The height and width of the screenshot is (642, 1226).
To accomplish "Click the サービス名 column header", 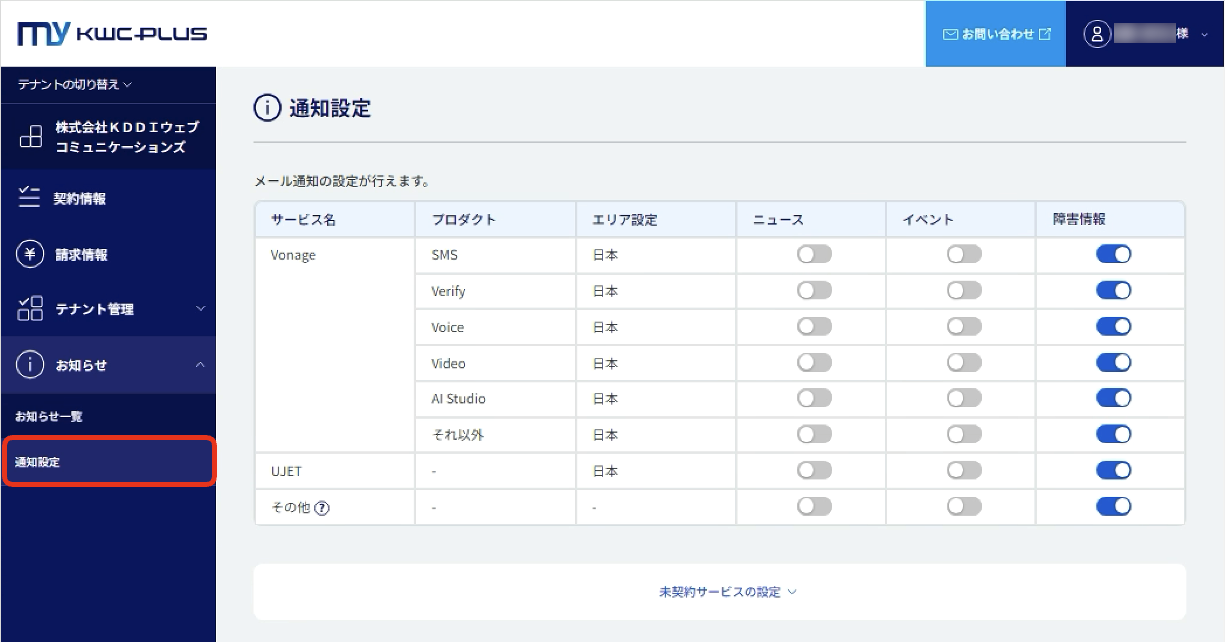I will [x=335, y=219].
